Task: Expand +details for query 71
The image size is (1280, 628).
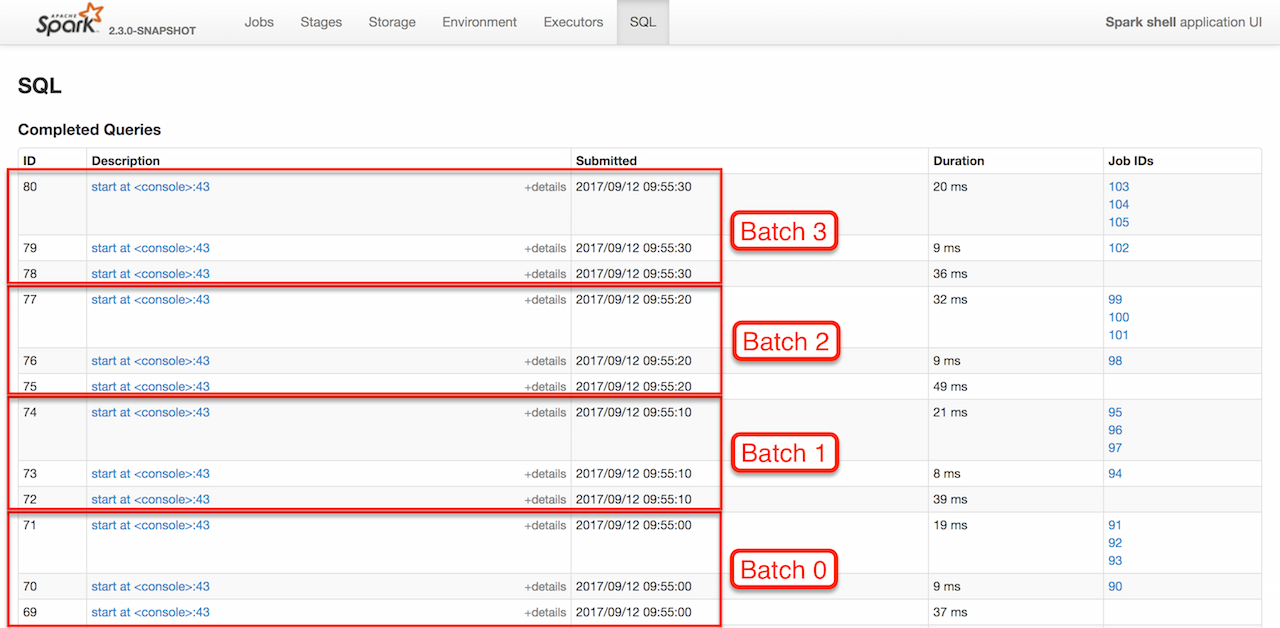Action: [545, 526]
